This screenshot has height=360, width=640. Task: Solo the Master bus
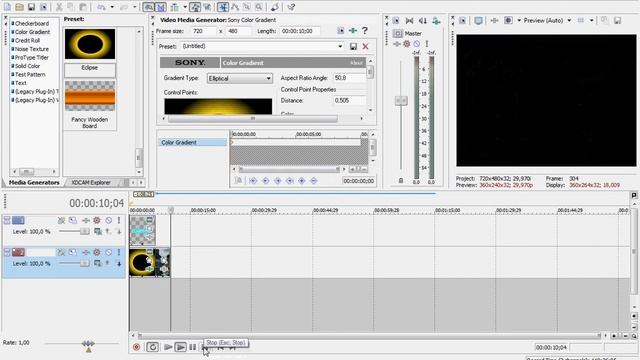click(x=427, y=44)
